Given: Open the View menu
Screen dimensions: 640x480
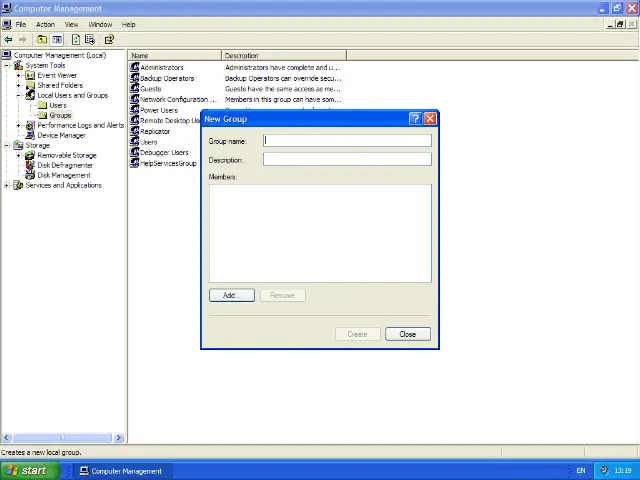Looking at the screenshot, I should pyautogui.click(x=71, y=24).
